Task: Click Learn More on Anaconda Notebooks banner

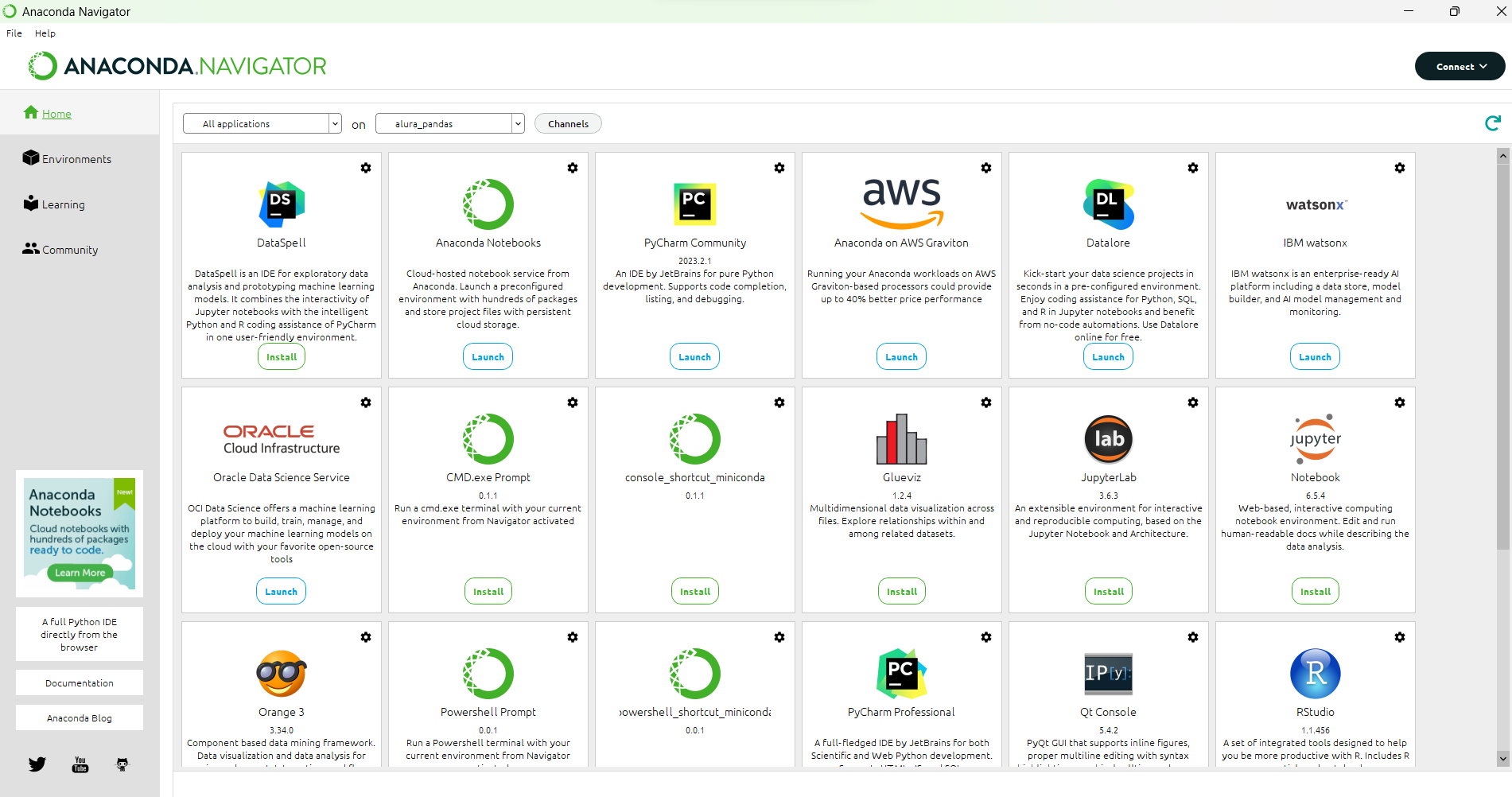Action: tap(80, 573)
